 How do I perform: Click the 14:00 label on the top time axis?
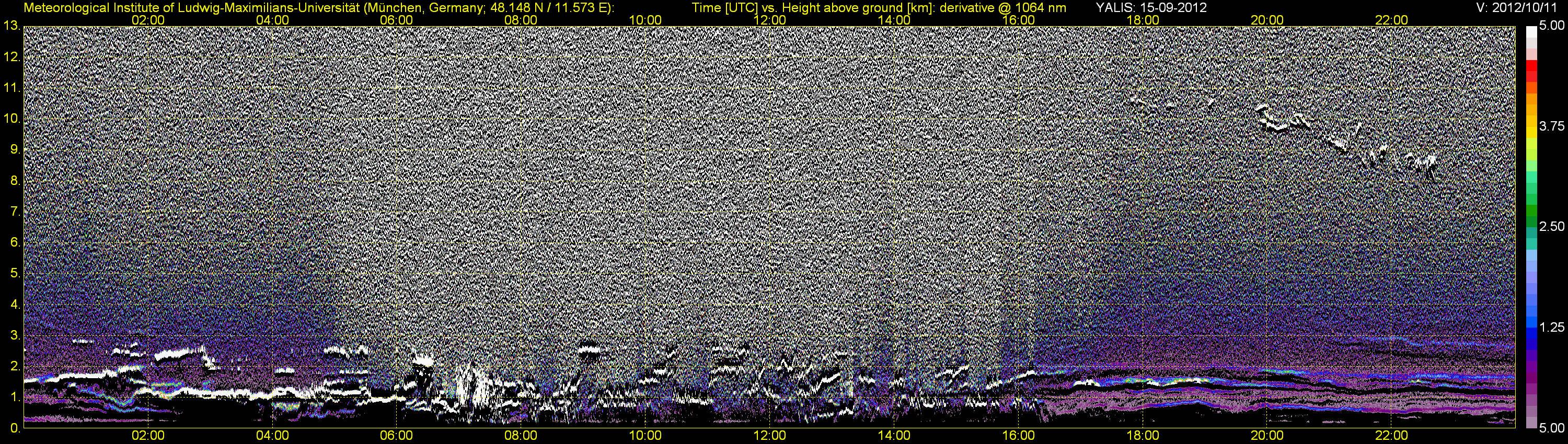coord(894,20)
